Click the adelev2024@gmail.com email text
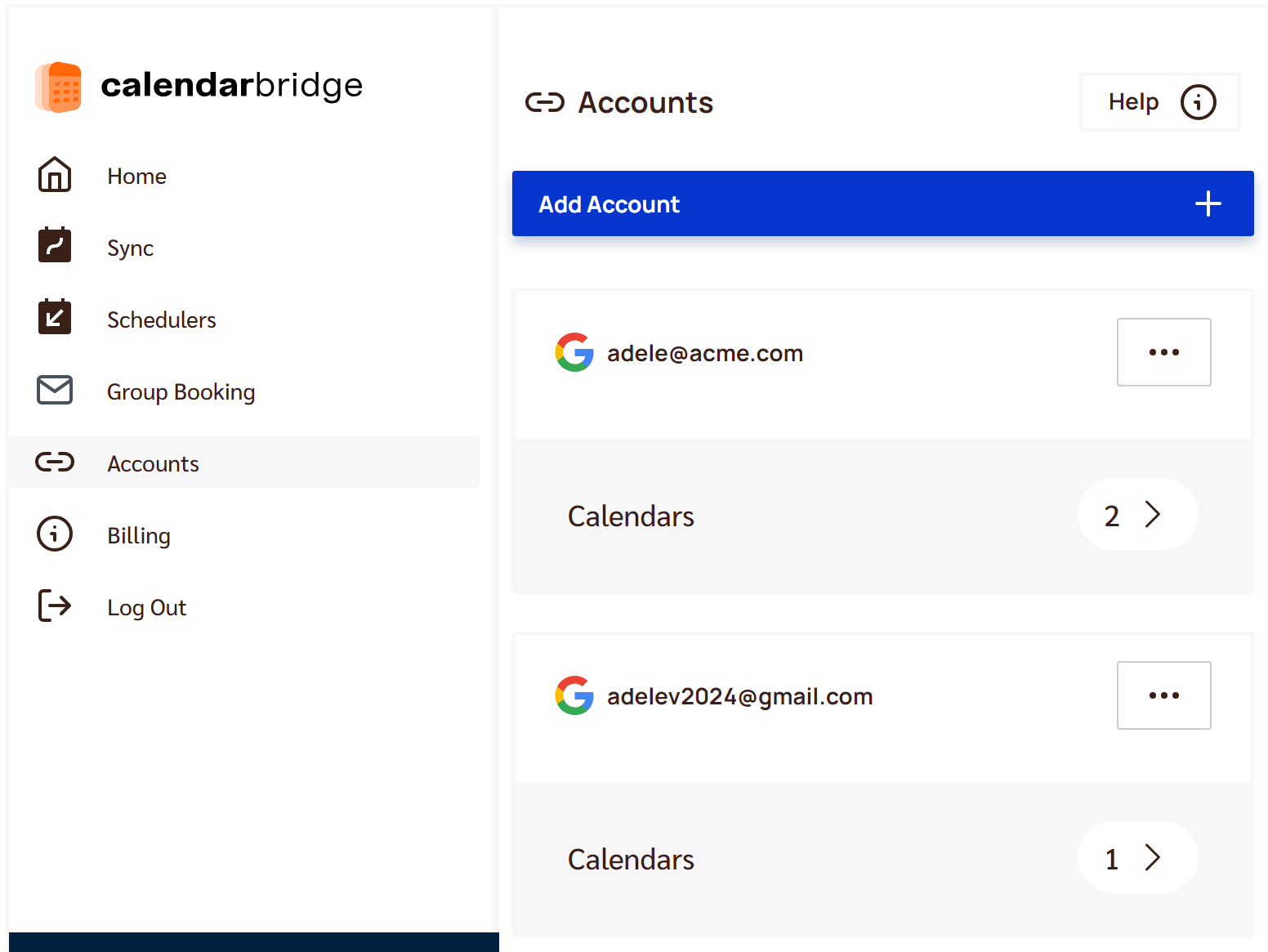 point(740,696)
